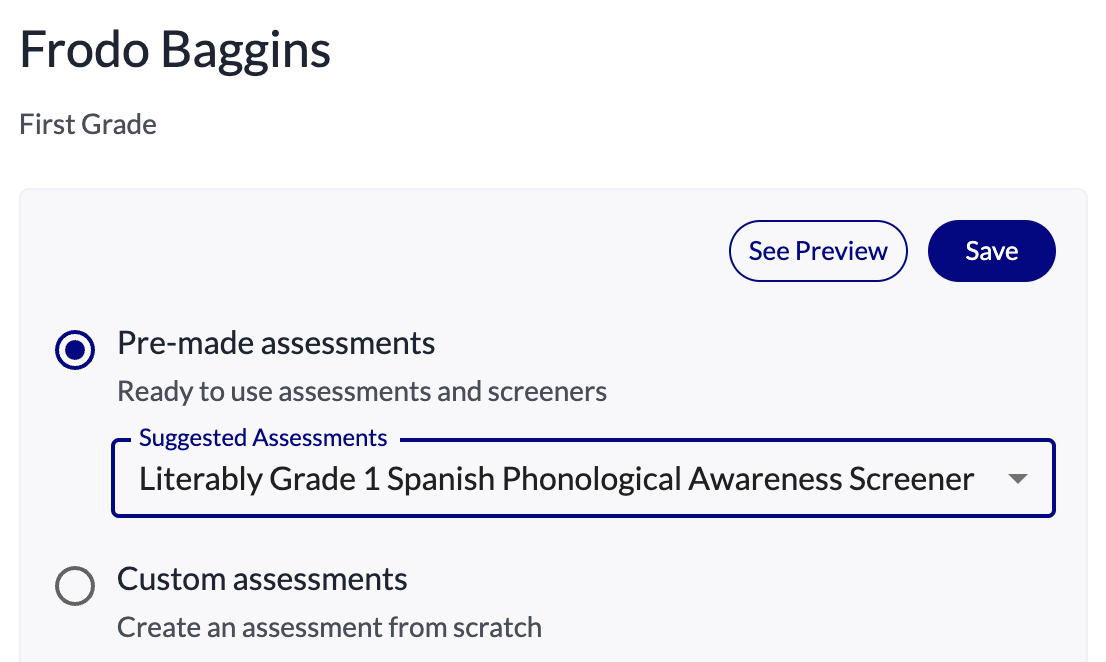Click the word "Preview" on the outlined button
1106x662 pixels.
click(x=841, y=251)
